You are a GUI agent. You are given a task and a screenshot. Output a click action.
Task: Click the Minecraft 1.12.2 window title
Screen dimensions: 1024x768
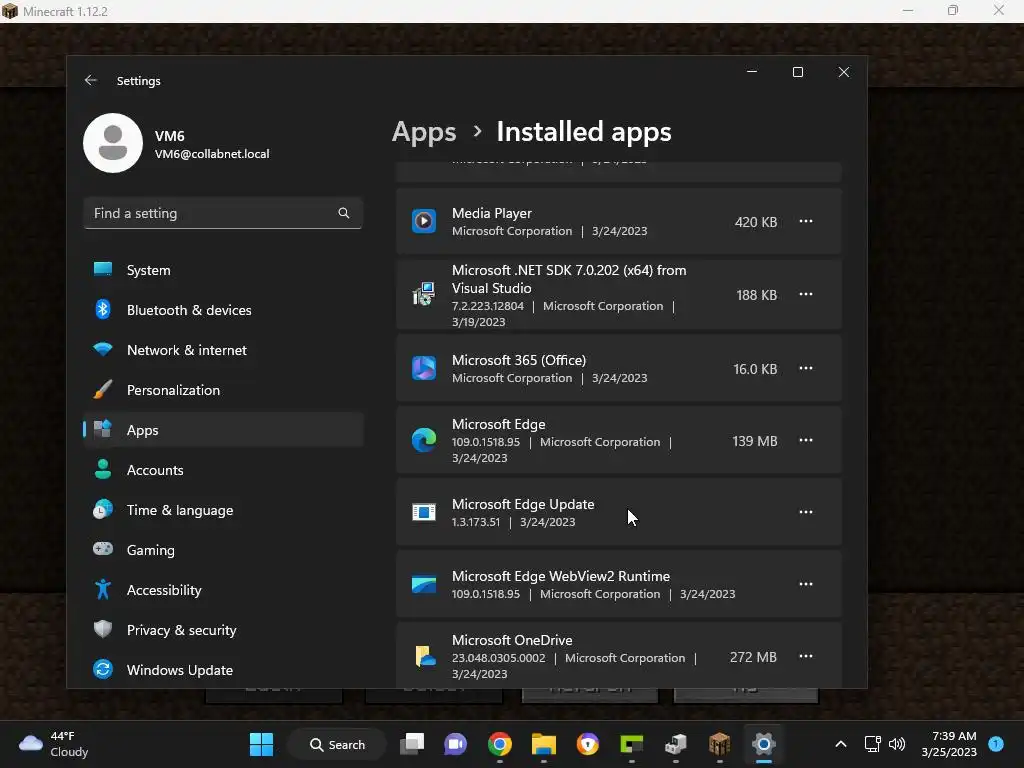[x=65, y=11]
